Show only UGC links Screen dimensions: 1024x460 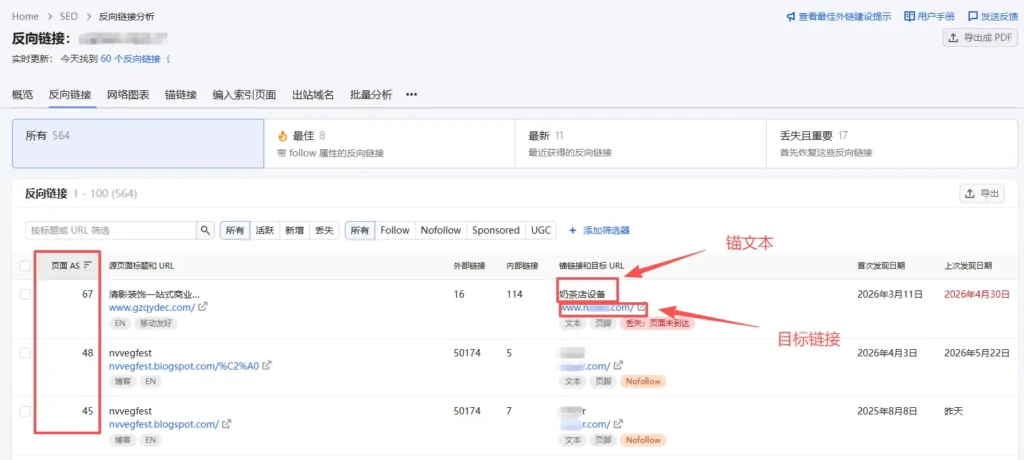tap(541, 230)
